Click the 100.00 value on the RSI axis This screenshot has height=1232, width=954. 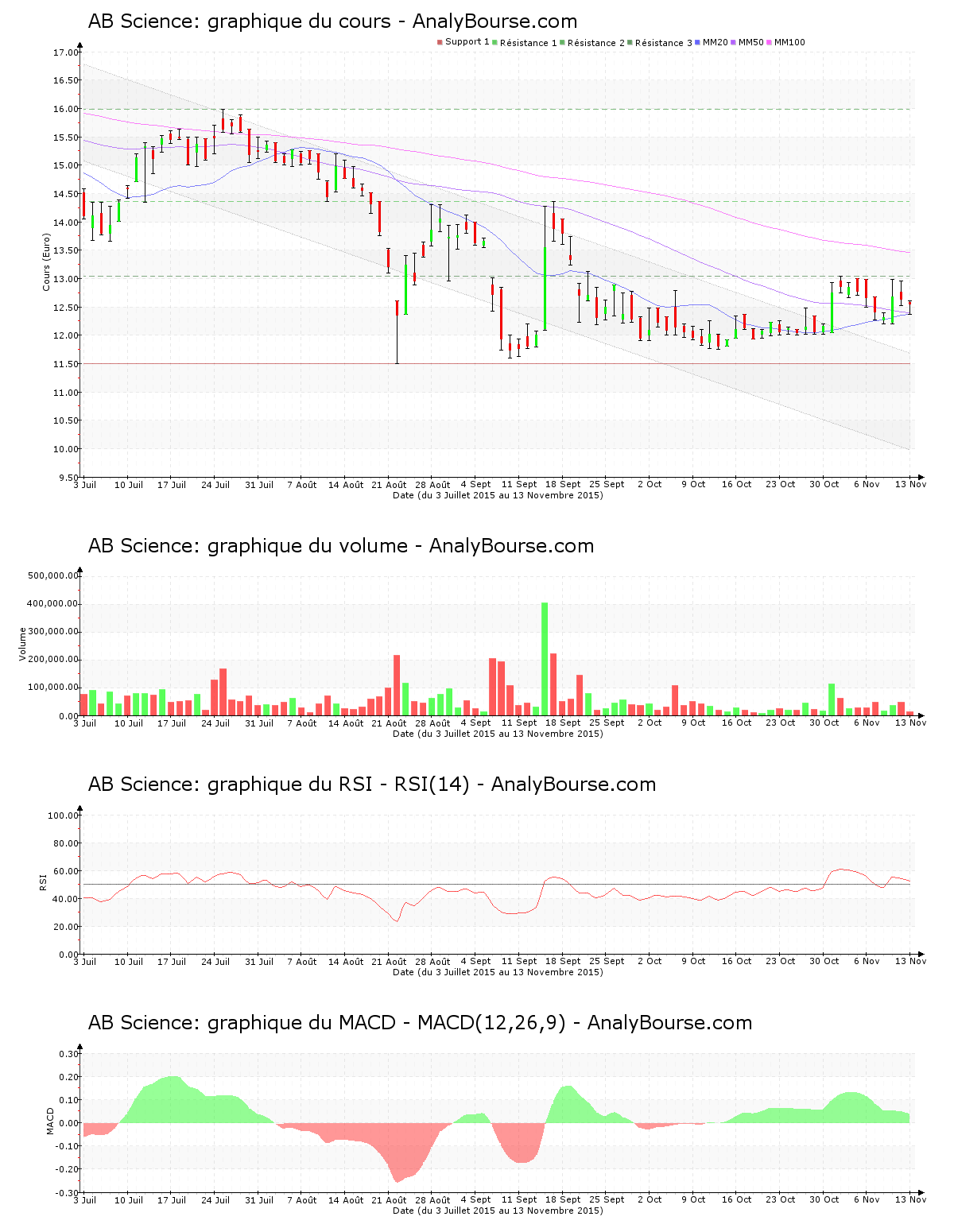(x=64, y=816)
